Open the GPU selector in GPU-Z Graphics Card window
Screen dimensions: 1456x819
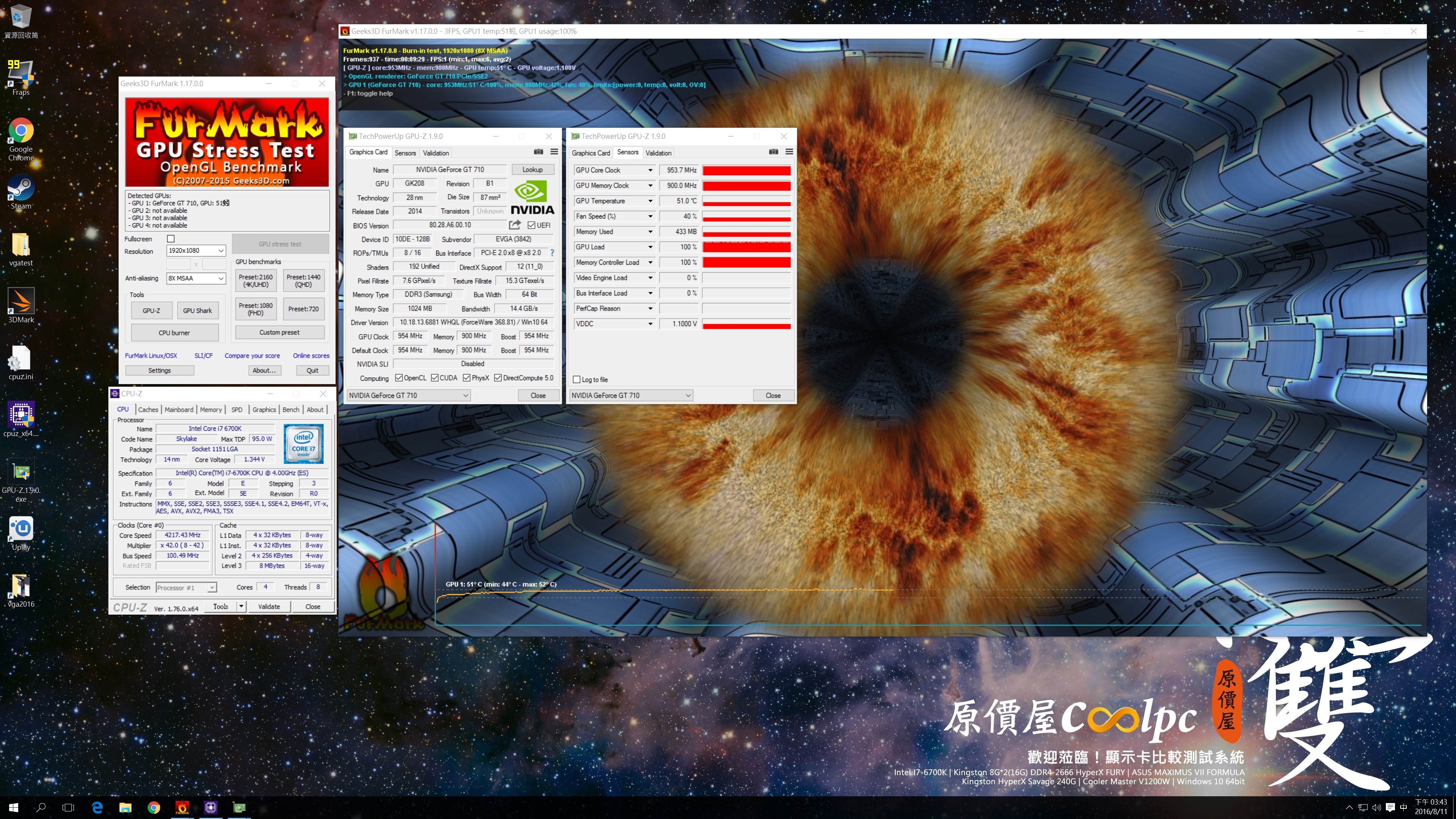pyautogui.click(x=408, y=395)
